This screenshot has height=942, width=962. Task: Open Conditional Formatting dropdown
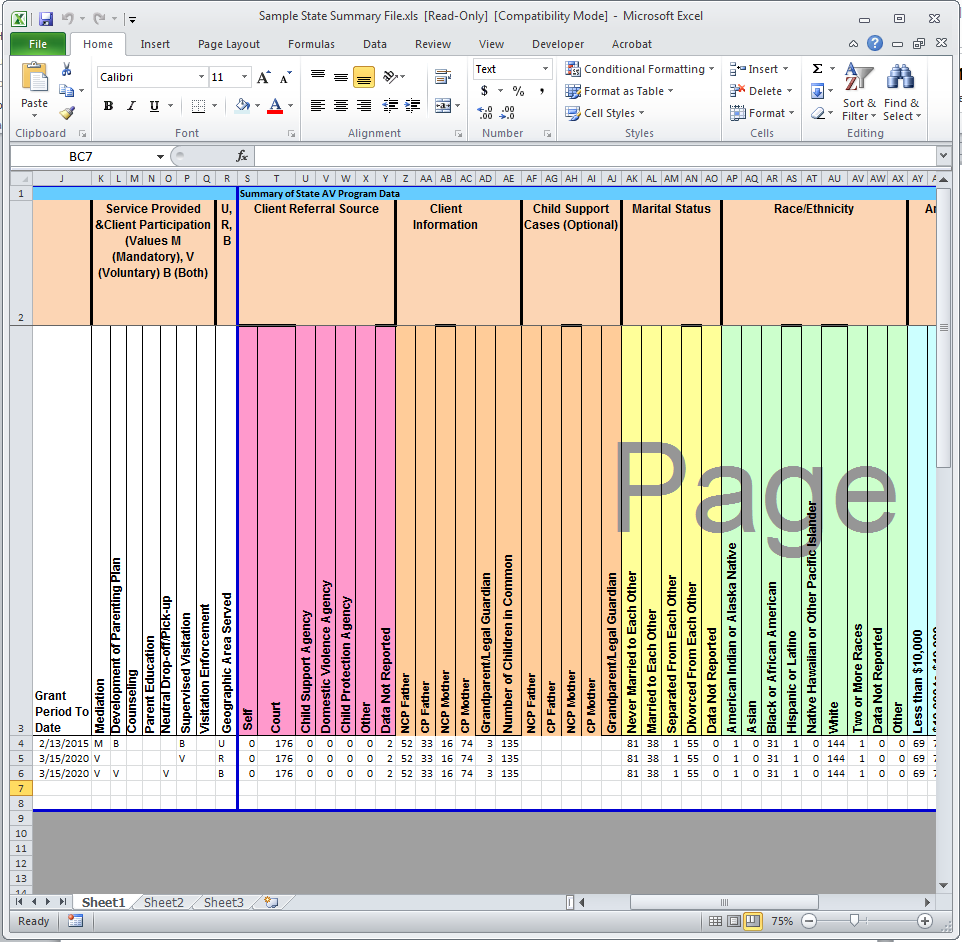tap(640, 69)
